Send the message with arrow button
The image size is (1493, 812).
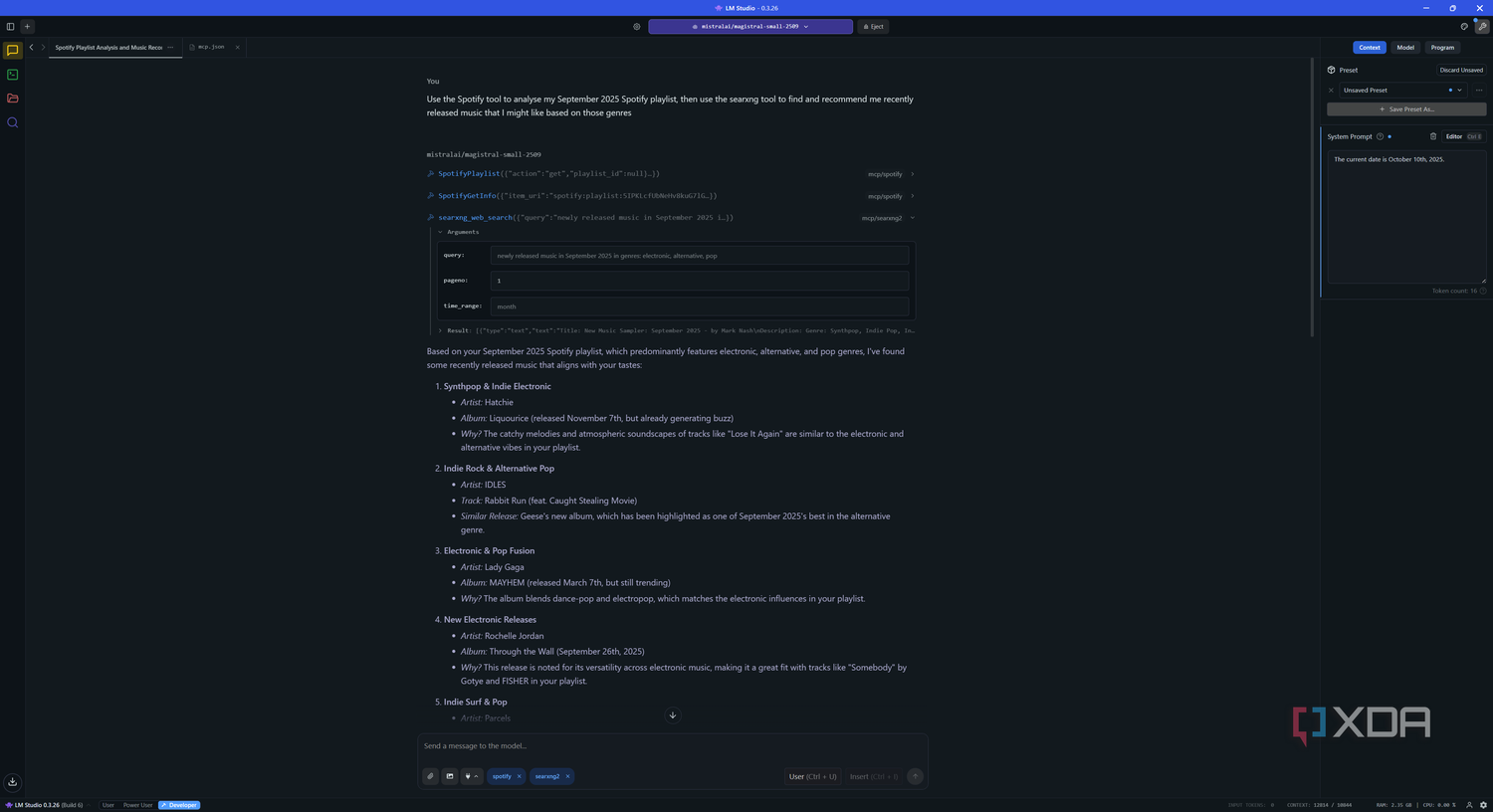[x=915, y=776]
